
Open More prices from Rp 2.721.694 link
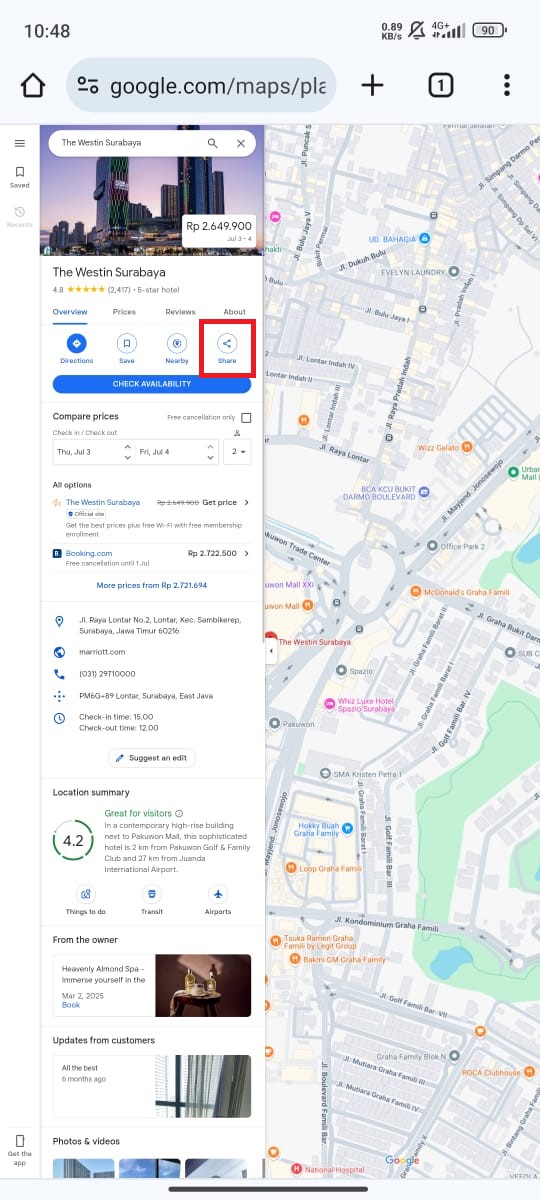(x=152, y=585)
